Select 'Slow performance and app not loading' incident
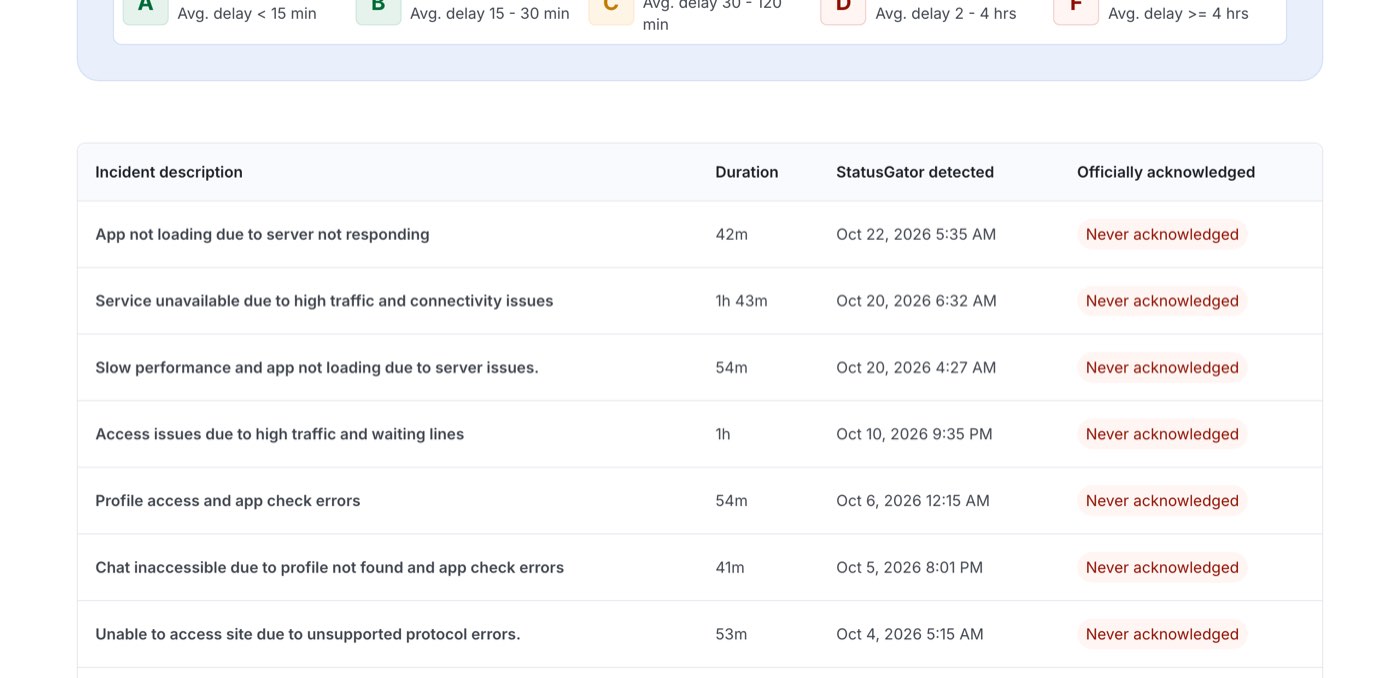Screen dimensions: 1400x678 click(x=317, y=368)
